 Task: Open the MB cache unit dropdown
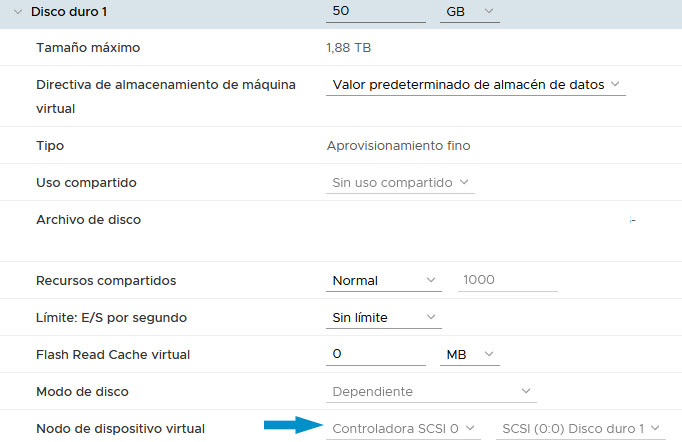point(469,355)
